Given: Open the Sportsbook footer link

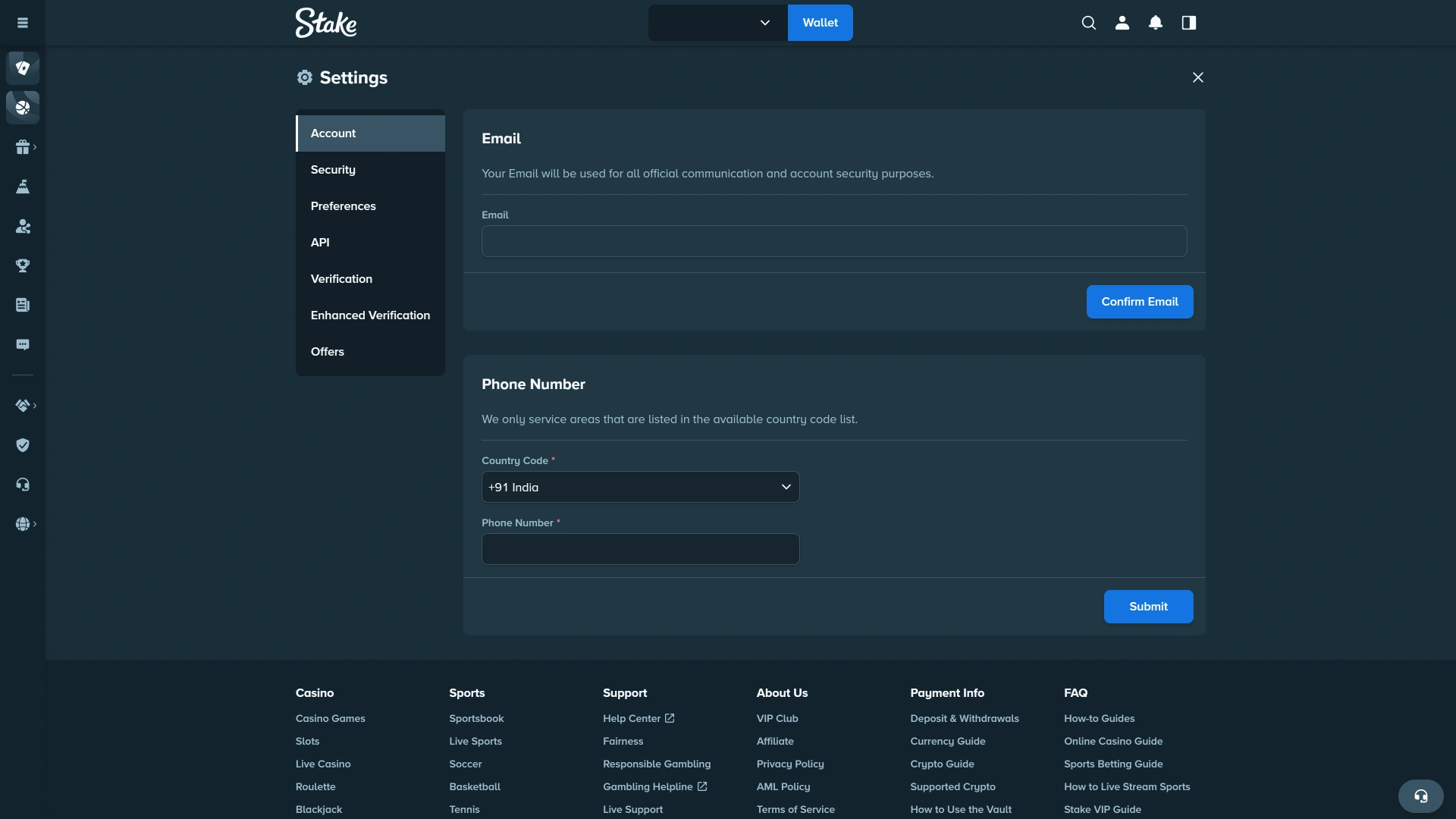Looking at the screenshot, I should pos(476,718).
